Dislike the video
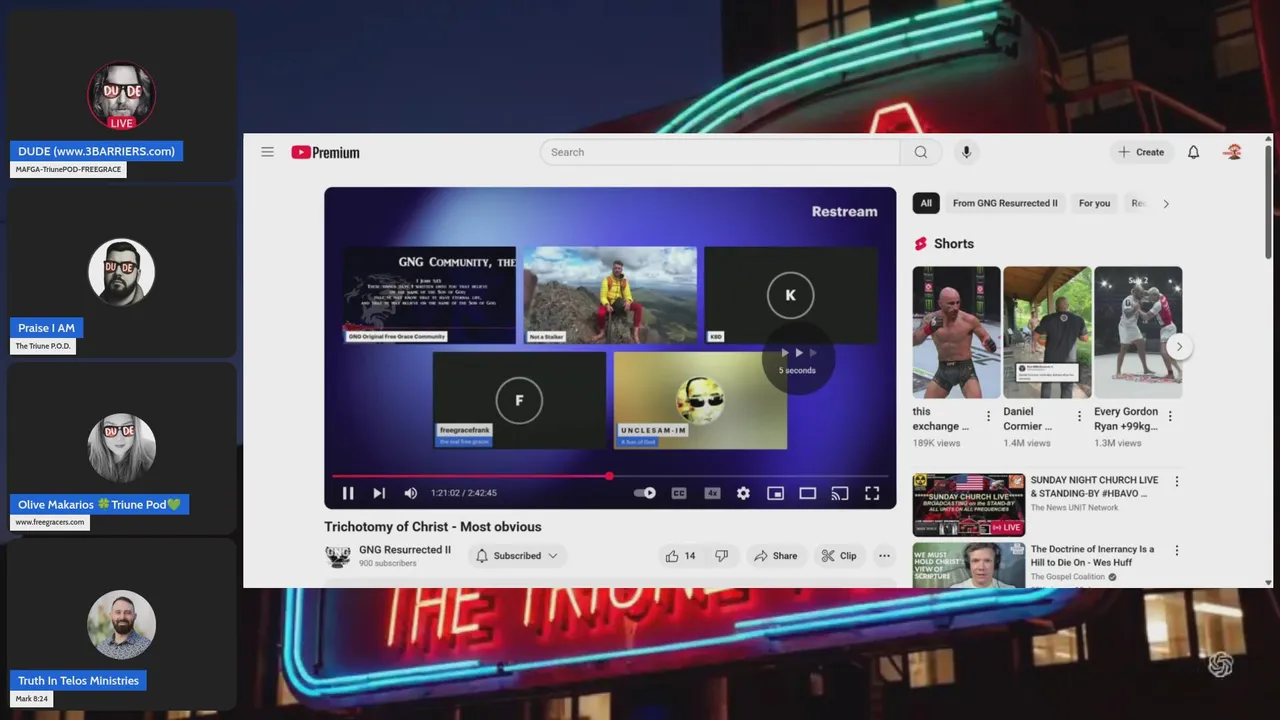This screenshot has height=720, width=1280. [x=721, y=556]
